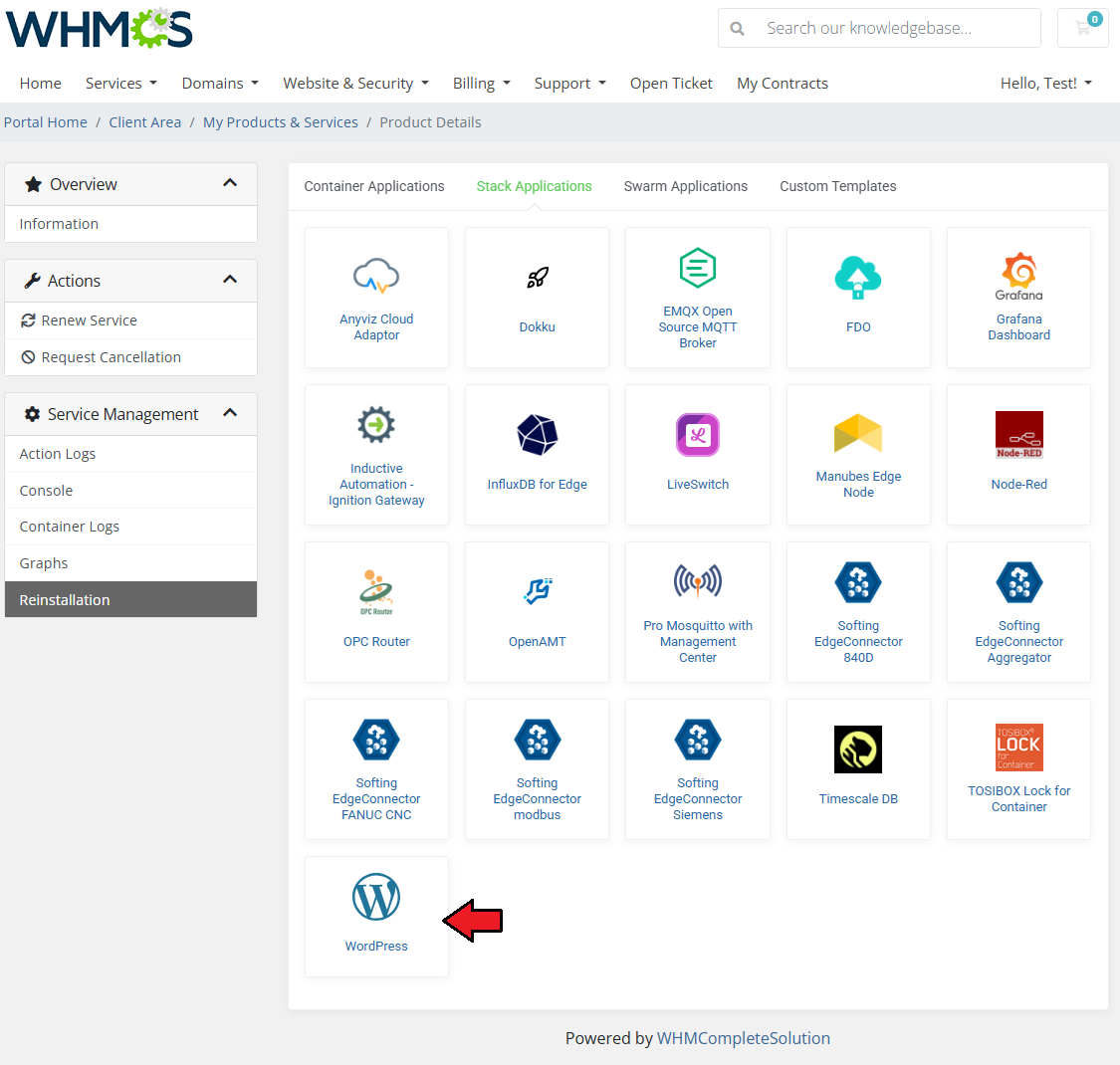Click Request Cancellation in Actions
Screen dimensions: 1120x1065
[130, 357]
